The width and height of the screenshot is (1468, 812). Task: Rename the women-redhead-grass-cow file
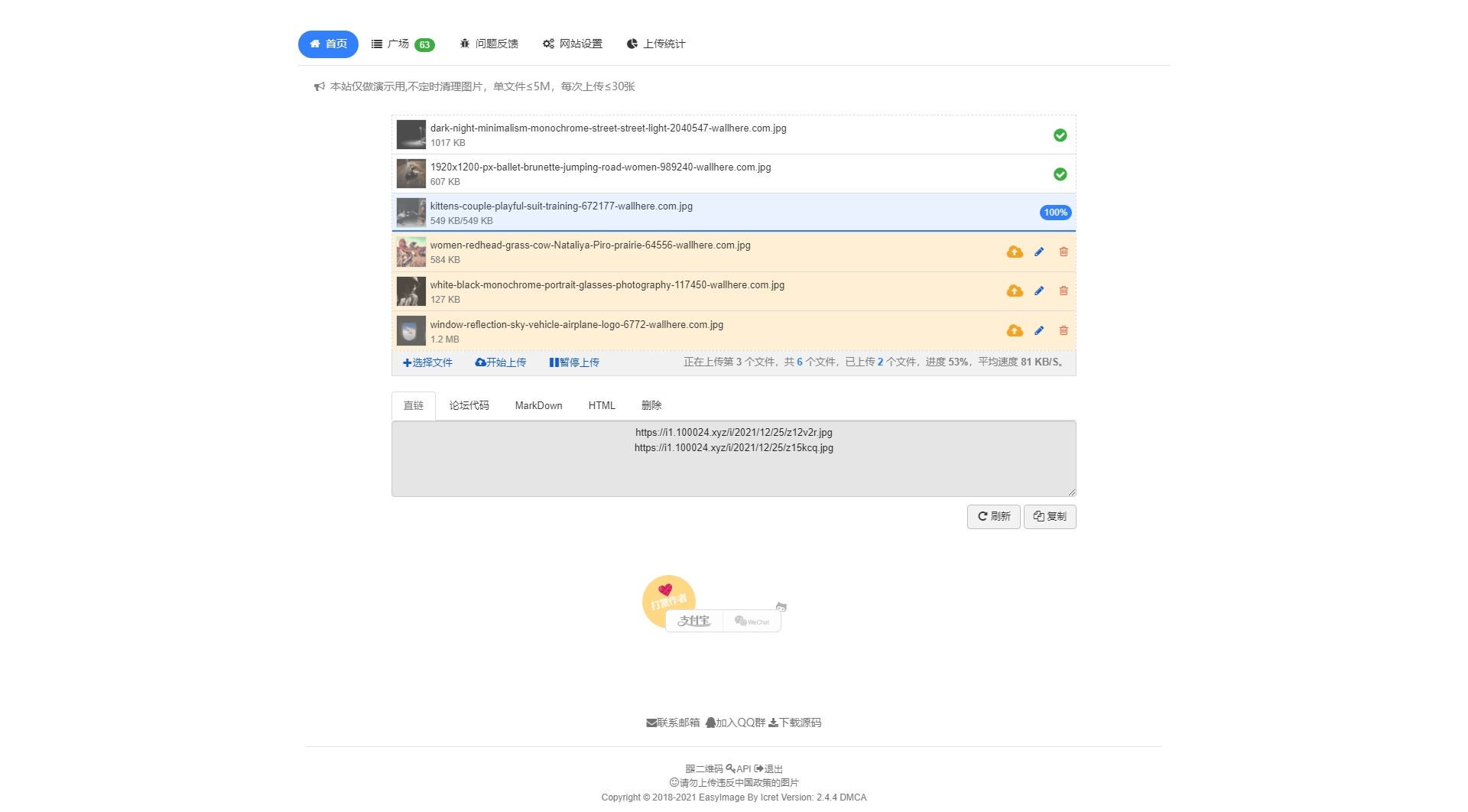1039,252
